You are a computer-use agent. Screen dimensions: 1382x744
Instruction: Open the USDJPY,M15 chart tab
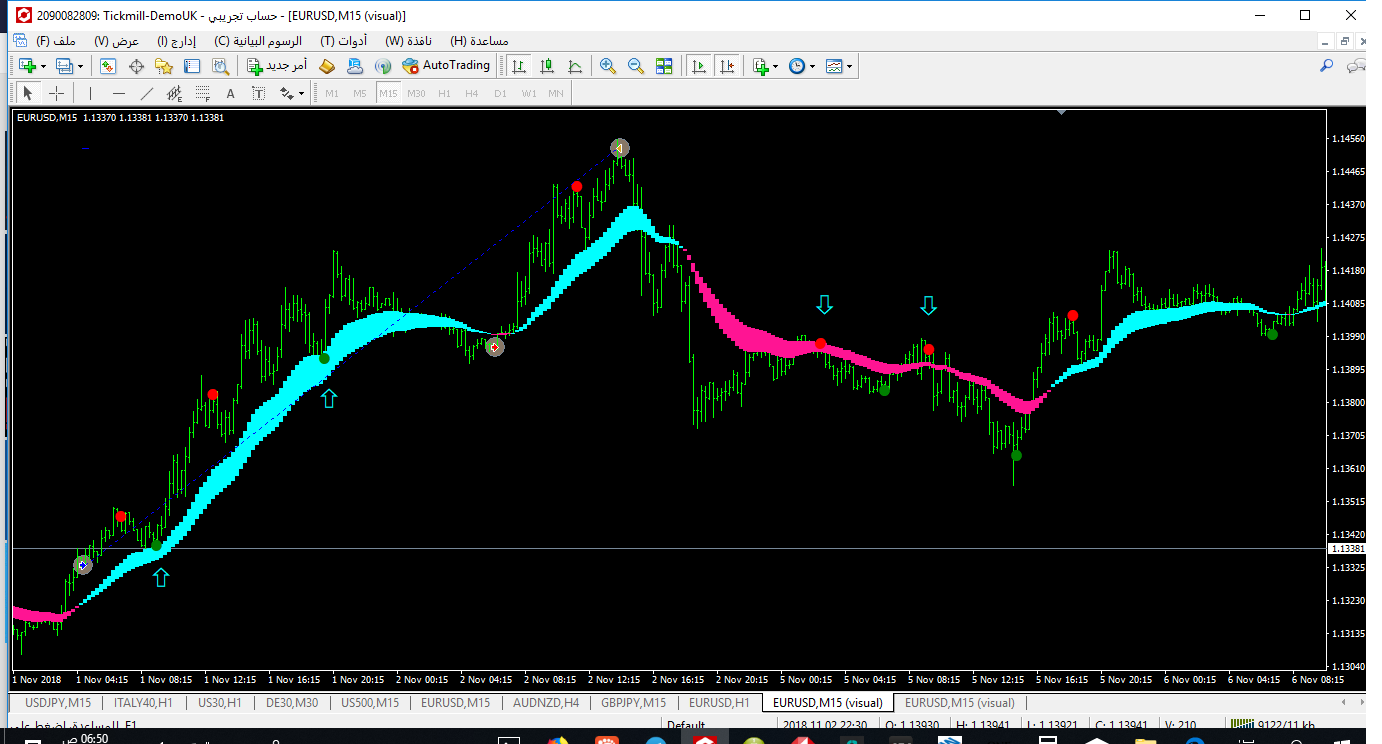click(x=58, y=703)
